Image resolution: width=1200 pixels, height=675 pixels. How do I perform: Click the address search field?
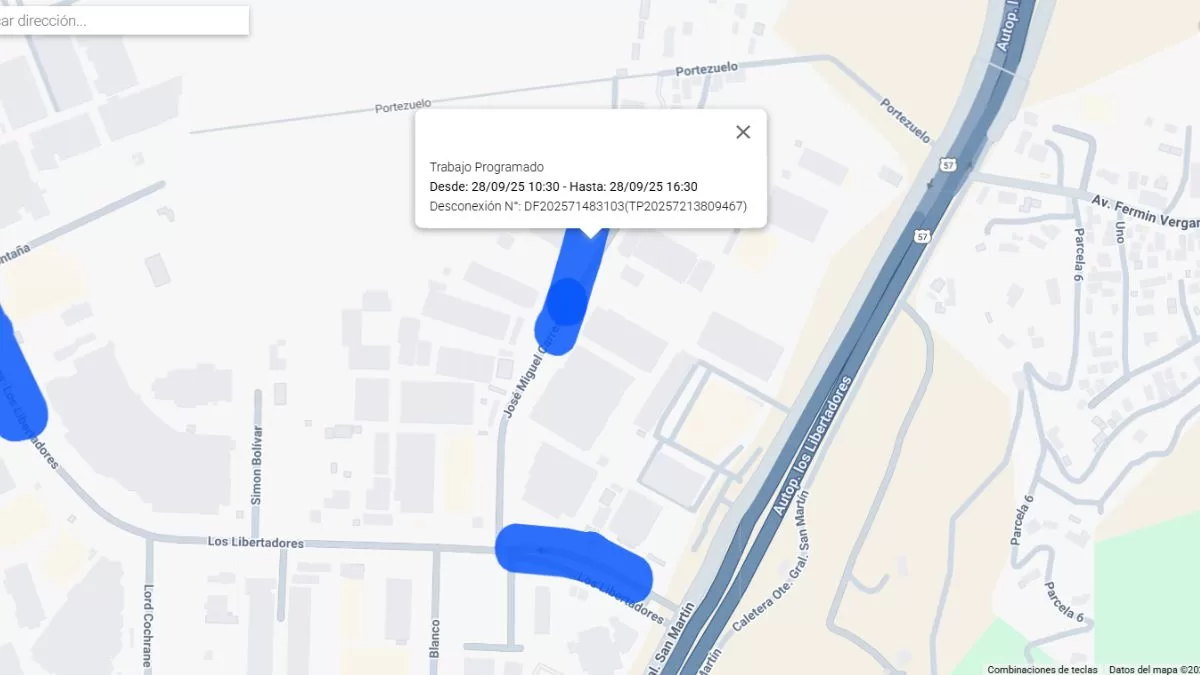(x=124, y=20)
